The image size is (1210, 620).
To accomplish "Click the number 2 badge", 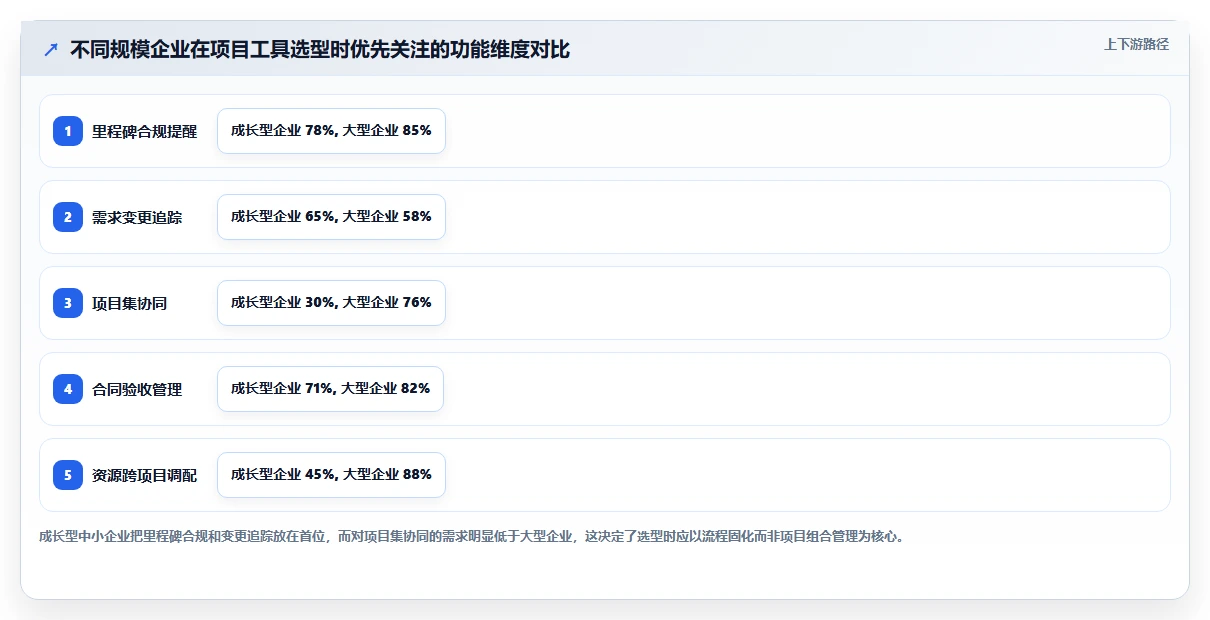I will pyautogui.click(x=68, y=217).
